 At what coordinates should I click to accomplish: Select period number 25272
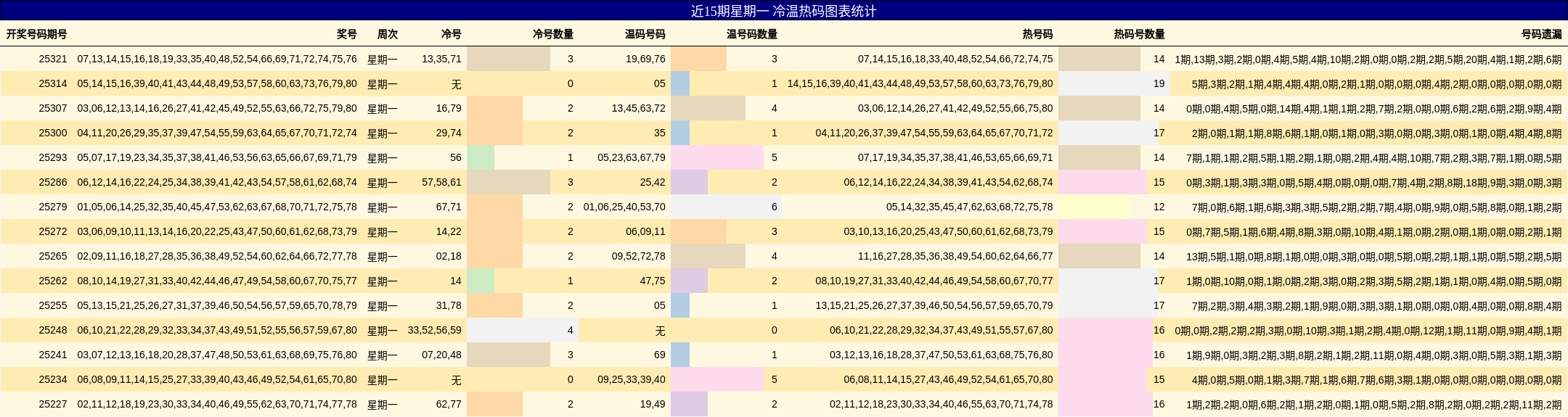[x=53, y=231]
